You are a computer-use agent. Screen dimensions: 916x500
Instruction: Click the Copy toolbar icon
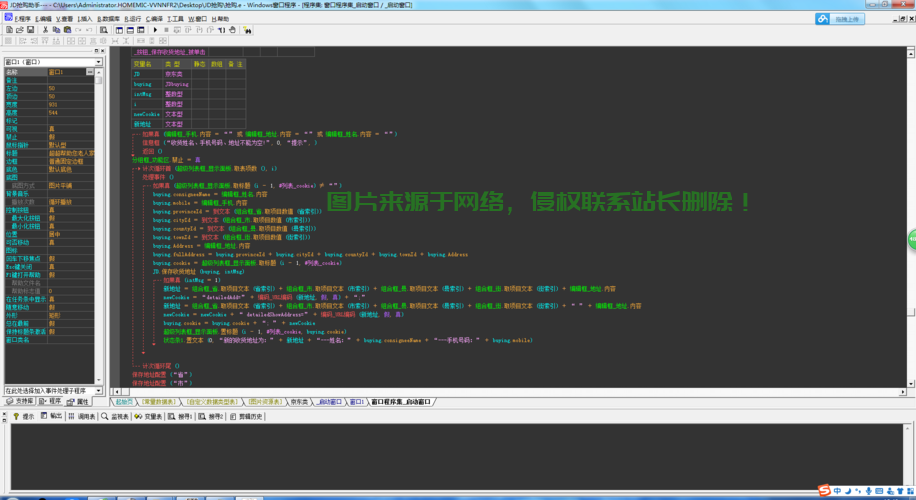tap(57, 30)
